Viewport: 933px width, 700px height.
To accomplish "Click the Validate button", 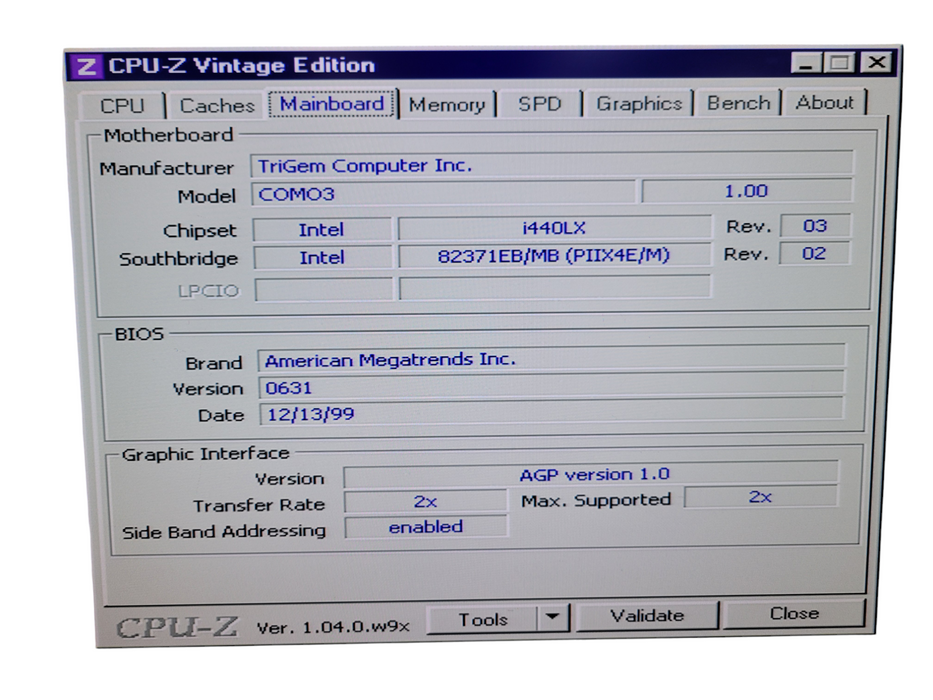I will pos(647,615).
